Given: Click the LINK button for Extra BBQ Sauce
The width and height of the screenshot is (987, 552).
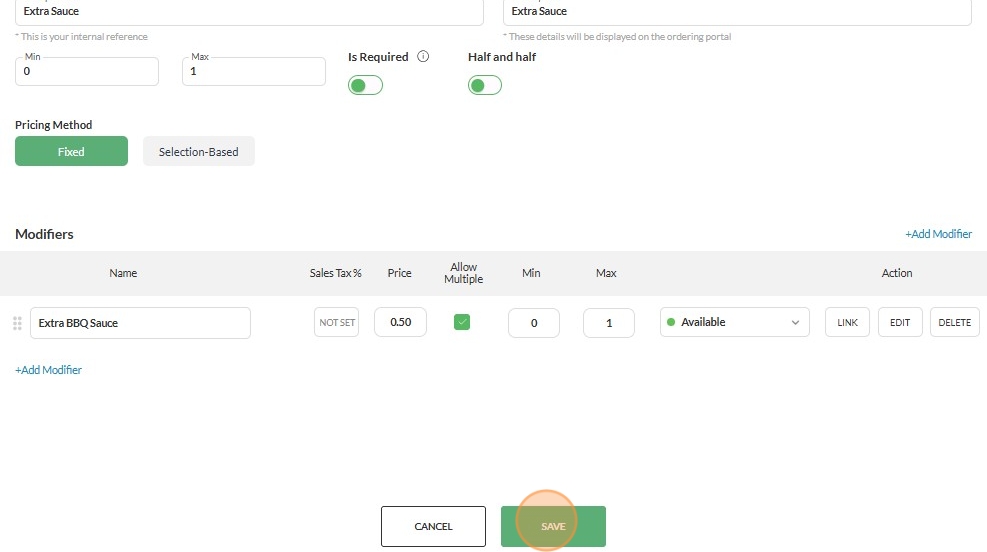Looking at the screenshot, I should click(x=847, y=322).
